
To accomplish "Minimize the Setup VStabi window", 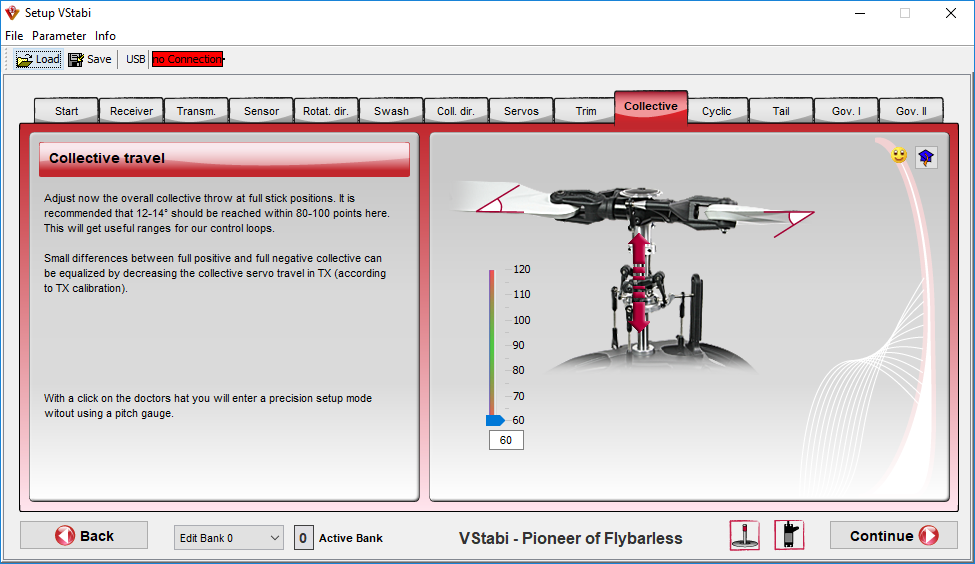I will tap(860, 13).
